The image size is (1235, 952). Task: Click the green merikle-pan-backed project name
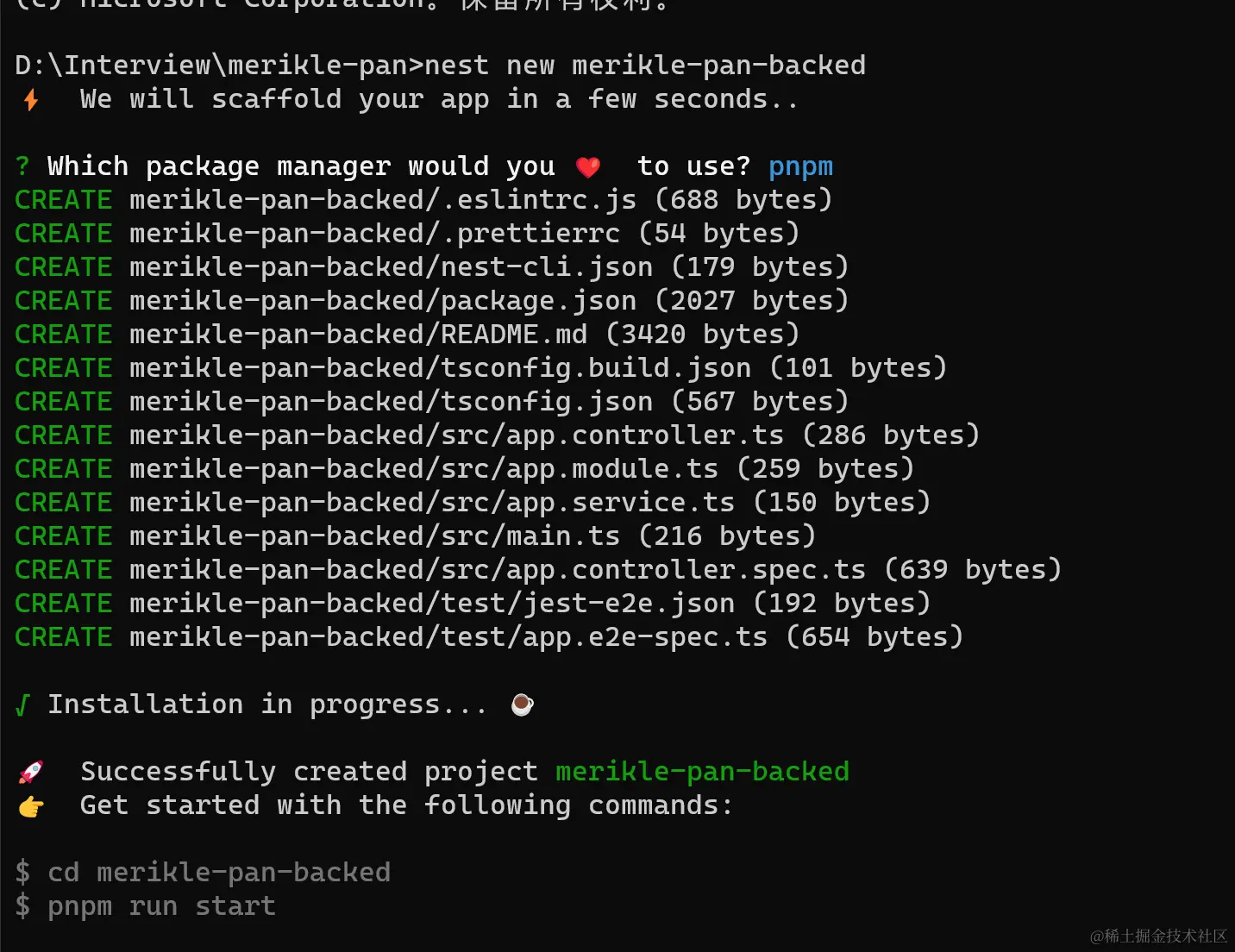(x=702, y=771)
